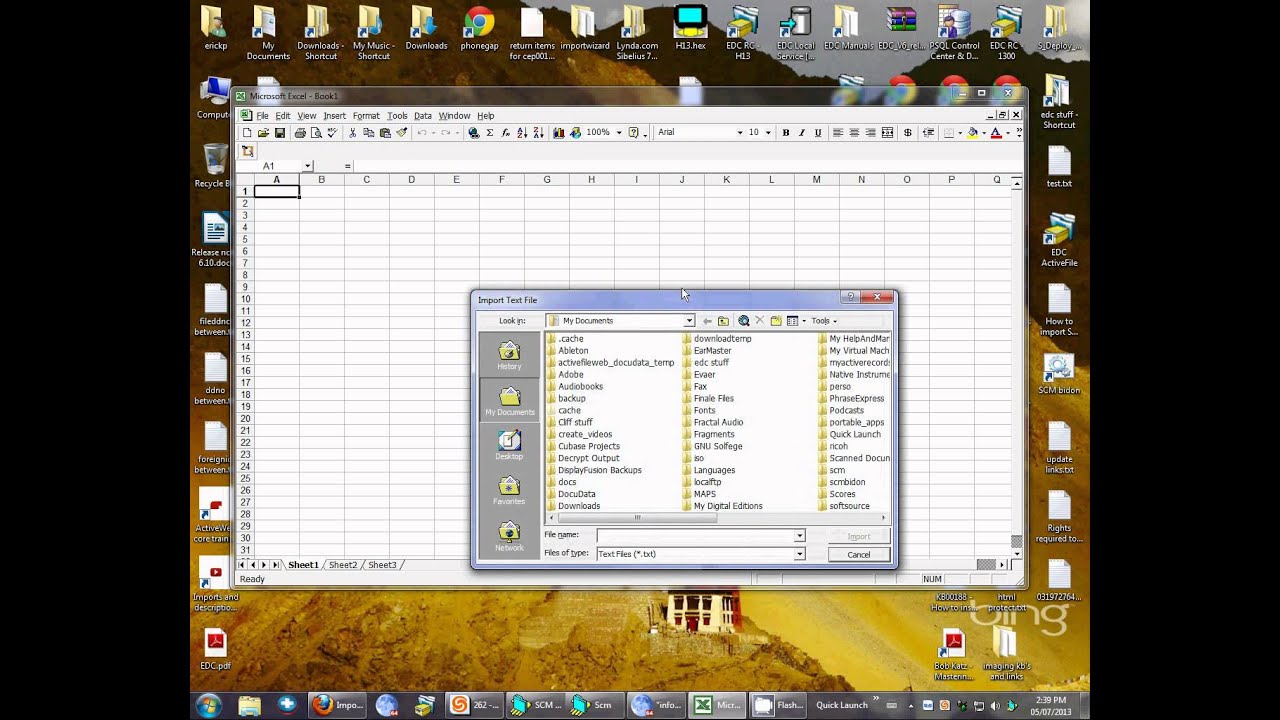This screenshot has height=720, width=1280.
Task: Switch to the Sheet2 tab
Action: point(343,565)
